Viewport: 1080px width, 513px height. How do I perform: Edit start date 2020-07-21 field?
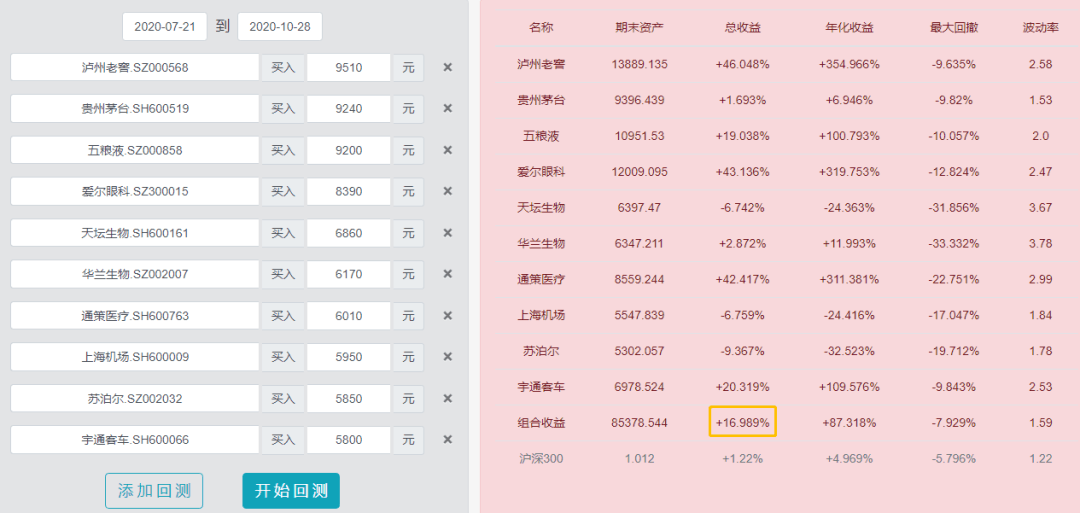pyautogui.click(x=165, y=27)
